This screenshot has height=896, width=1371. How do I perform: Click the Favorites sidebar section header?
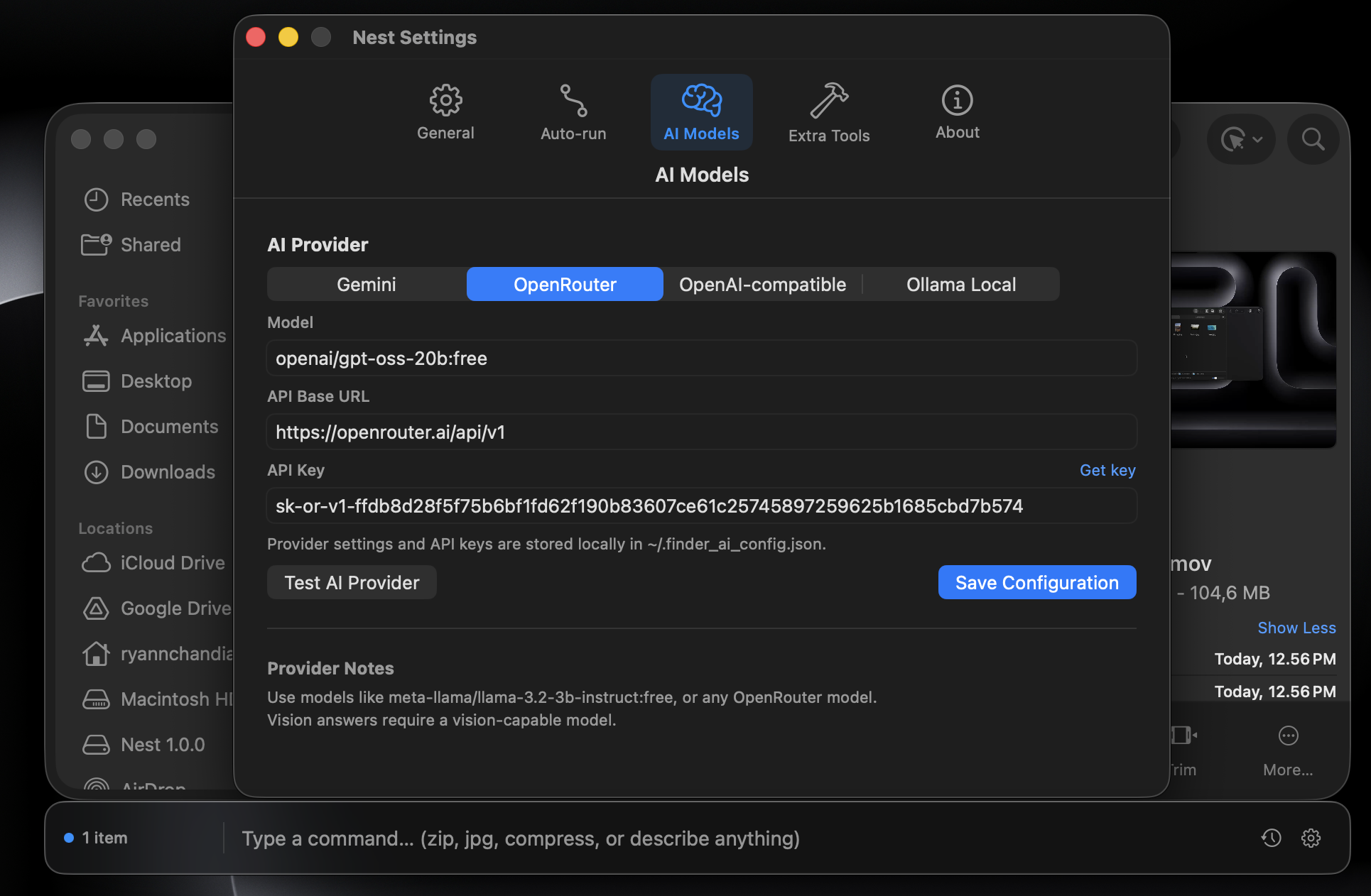coord(114,301)
